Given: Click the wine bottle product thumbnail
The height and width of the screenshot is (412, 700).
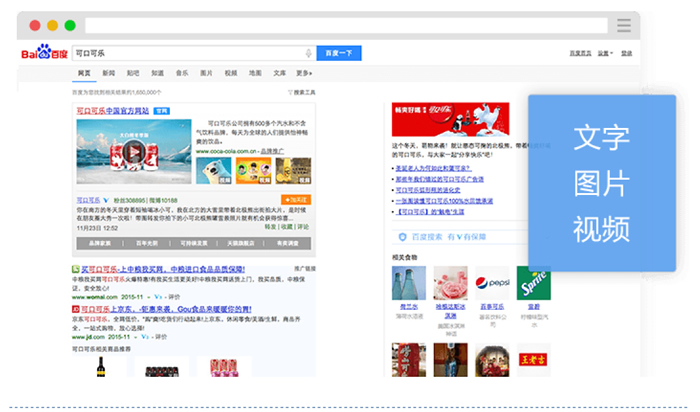Looking at the screenshot, I should click(101, 367).
